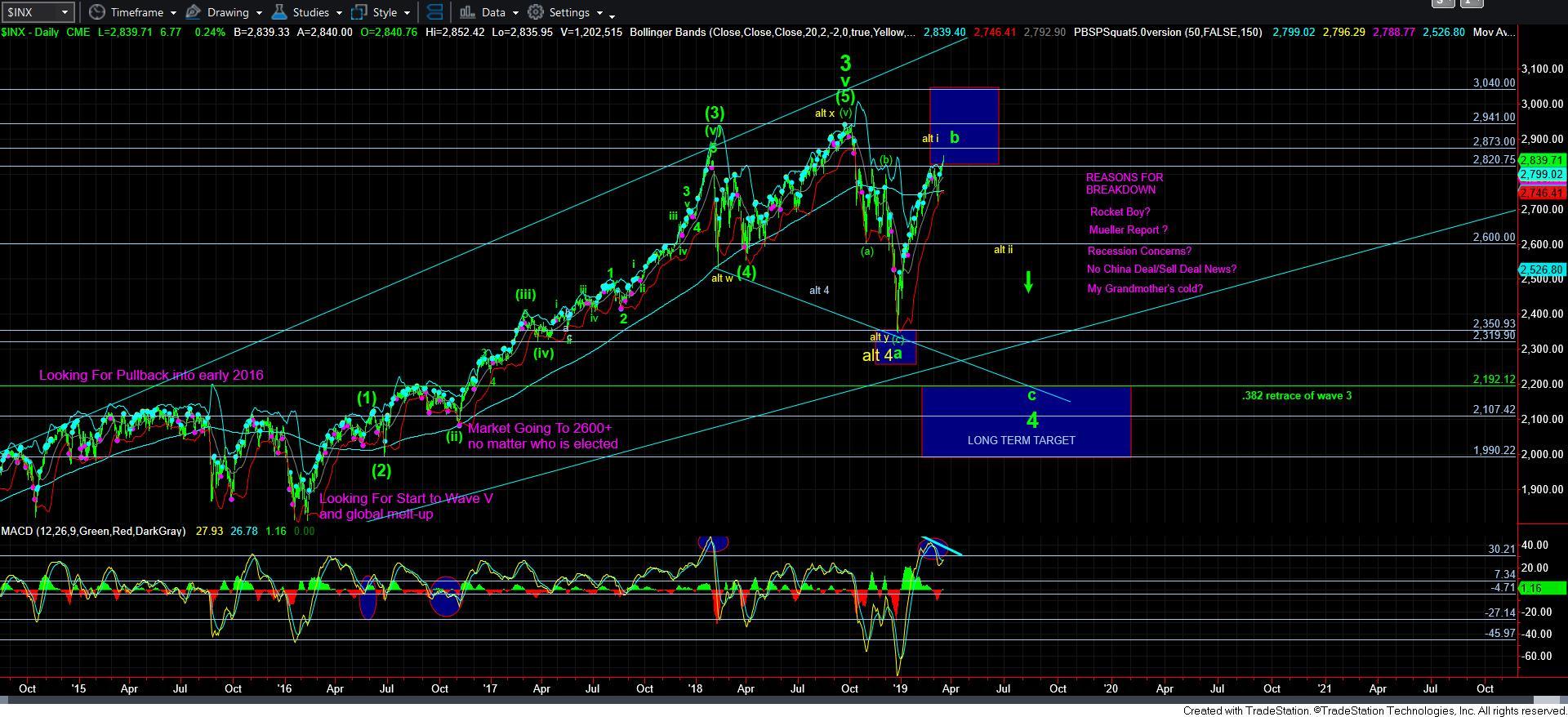Viewport: 1568px width, 717px height.
Task: Open the Timeframe menu label
Action: (x=136, y=12)
